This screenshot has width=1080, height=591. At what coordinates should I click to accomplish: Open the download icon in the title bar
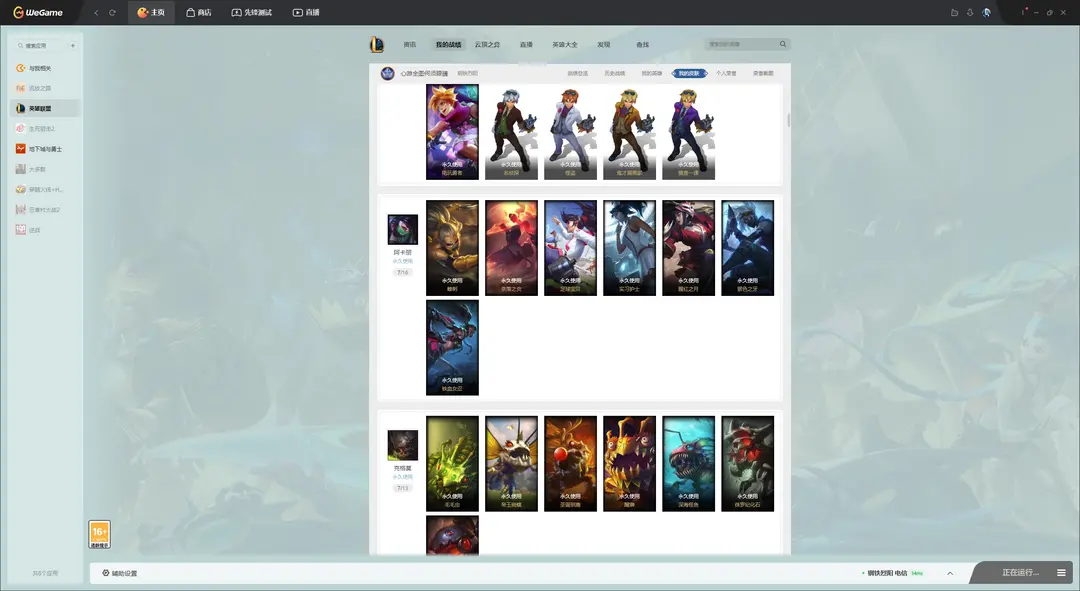click(x=970, y=12)
